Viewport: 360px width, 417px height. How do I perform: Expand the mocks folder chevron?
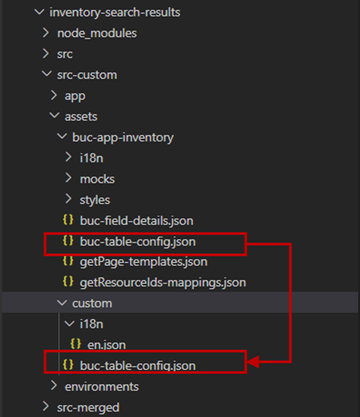(68, 178)
